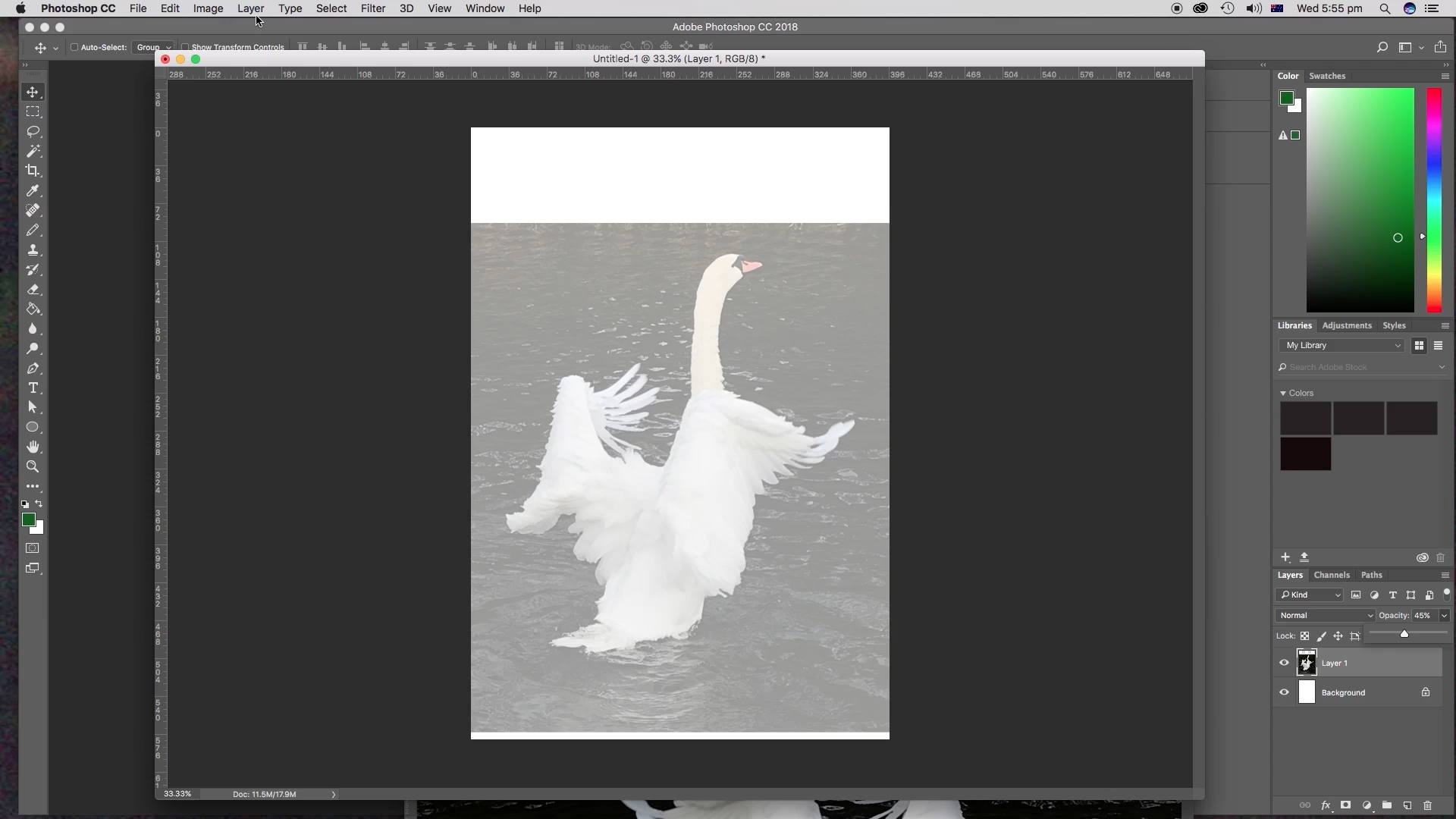Open the Filter menu
Screen dimensions: 1456x819
372,8
